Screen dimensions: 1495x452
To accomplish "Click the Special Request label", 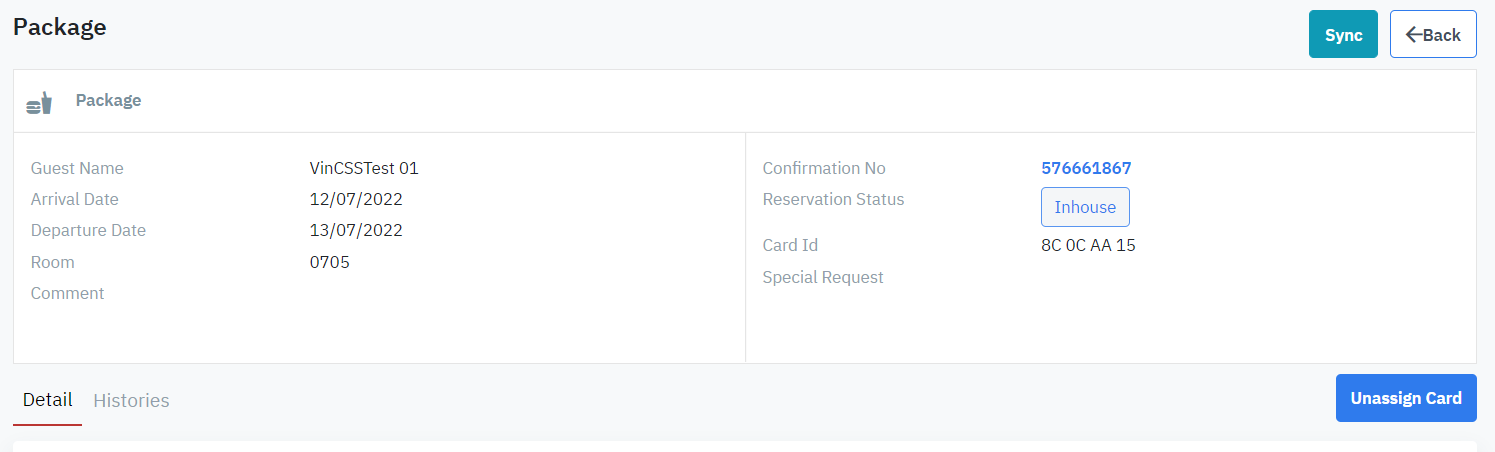I will (x=823, y=277).
